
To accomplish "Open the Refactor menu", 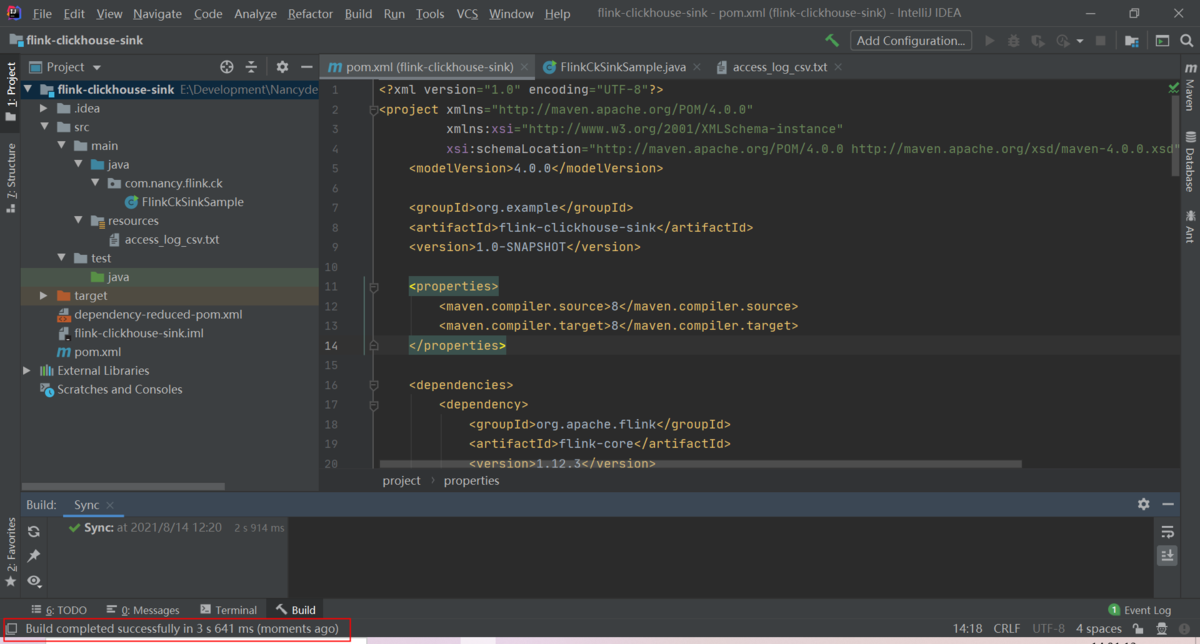I will (310, 14).
